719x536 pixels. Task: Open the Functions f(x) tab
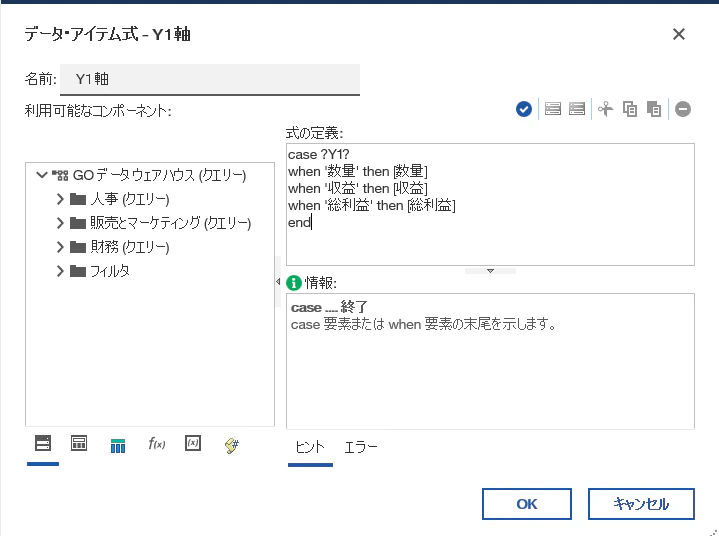pyautogui.click(x=156, y=443)
